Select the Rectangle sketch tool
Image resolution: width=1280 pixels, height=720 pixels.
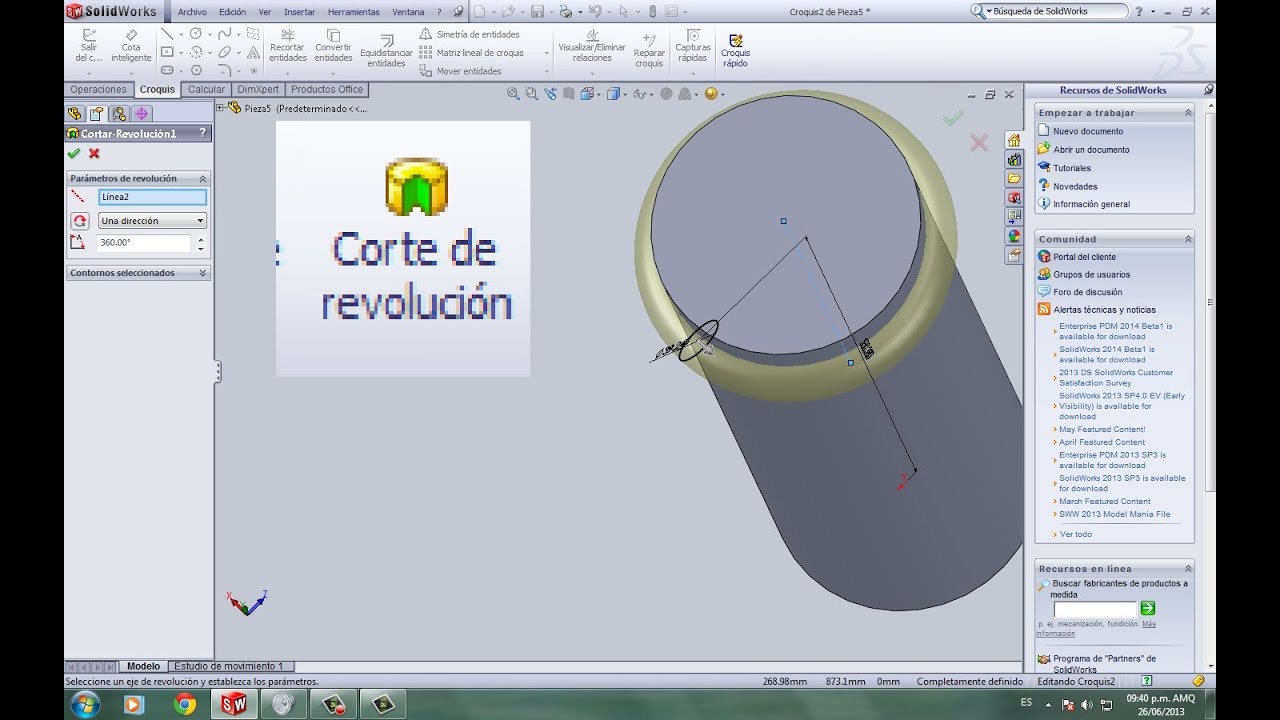(167, 52)
